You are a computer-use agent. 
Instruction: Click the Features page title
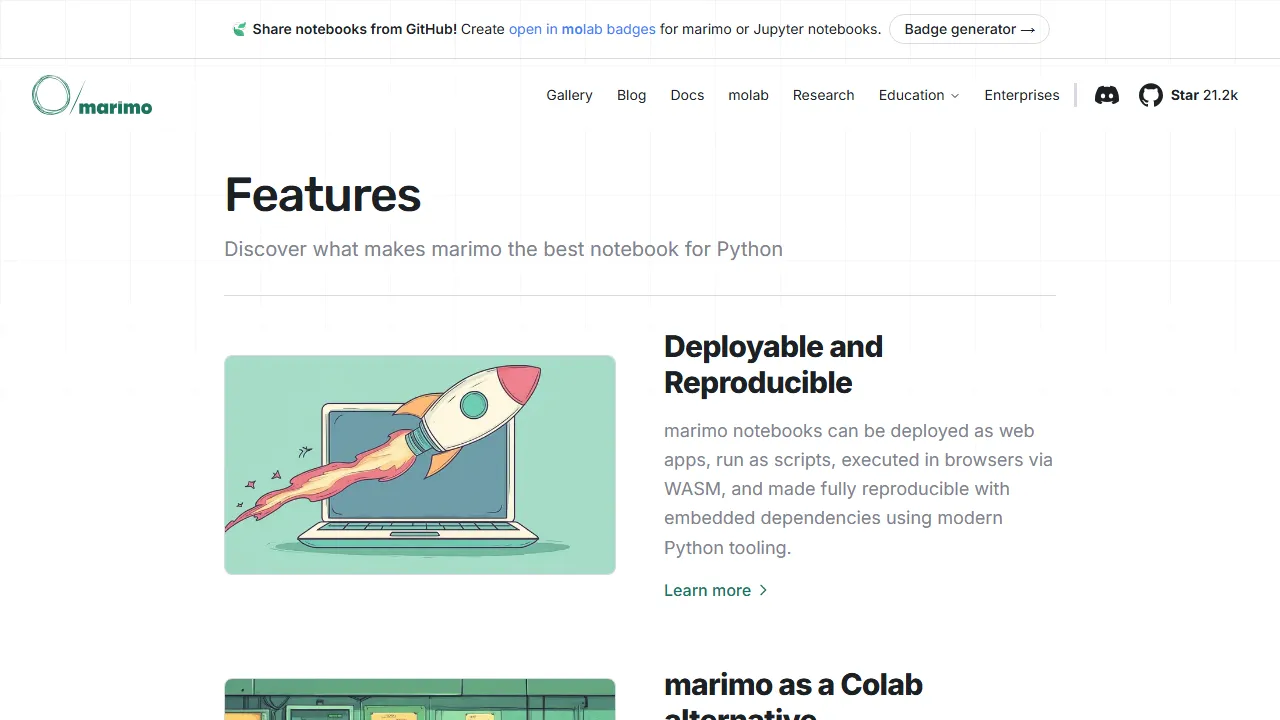323,194
